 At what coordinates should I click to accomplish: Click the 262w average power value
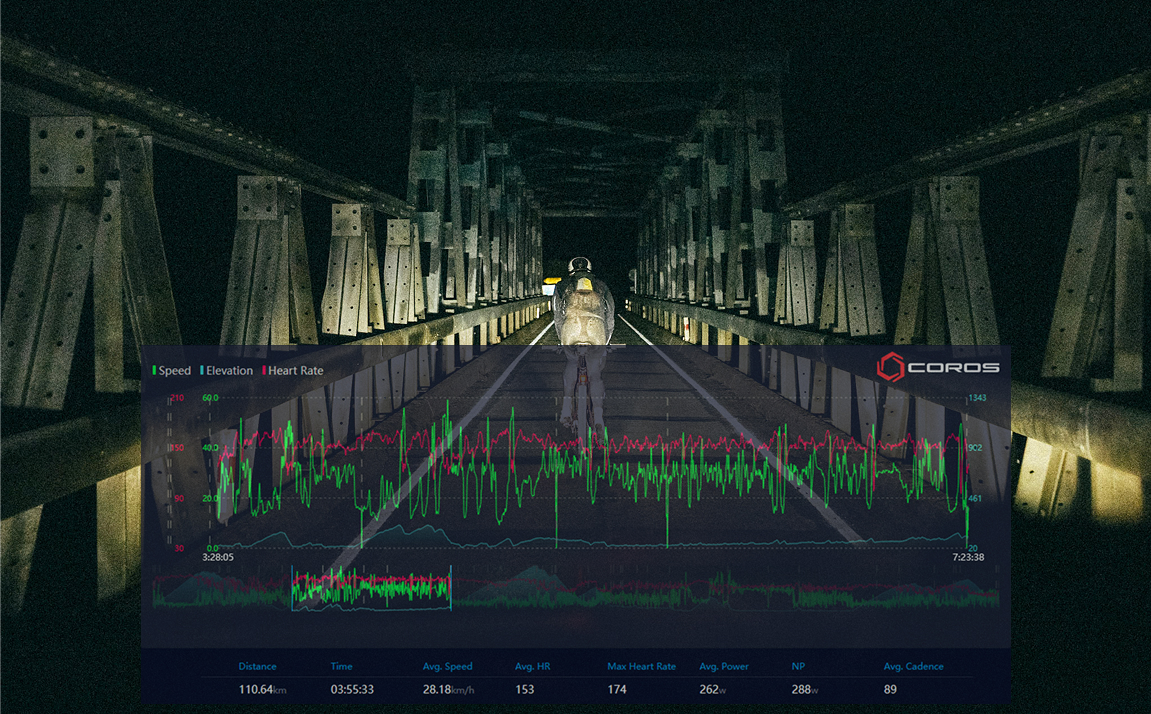[x=712, y=690]
